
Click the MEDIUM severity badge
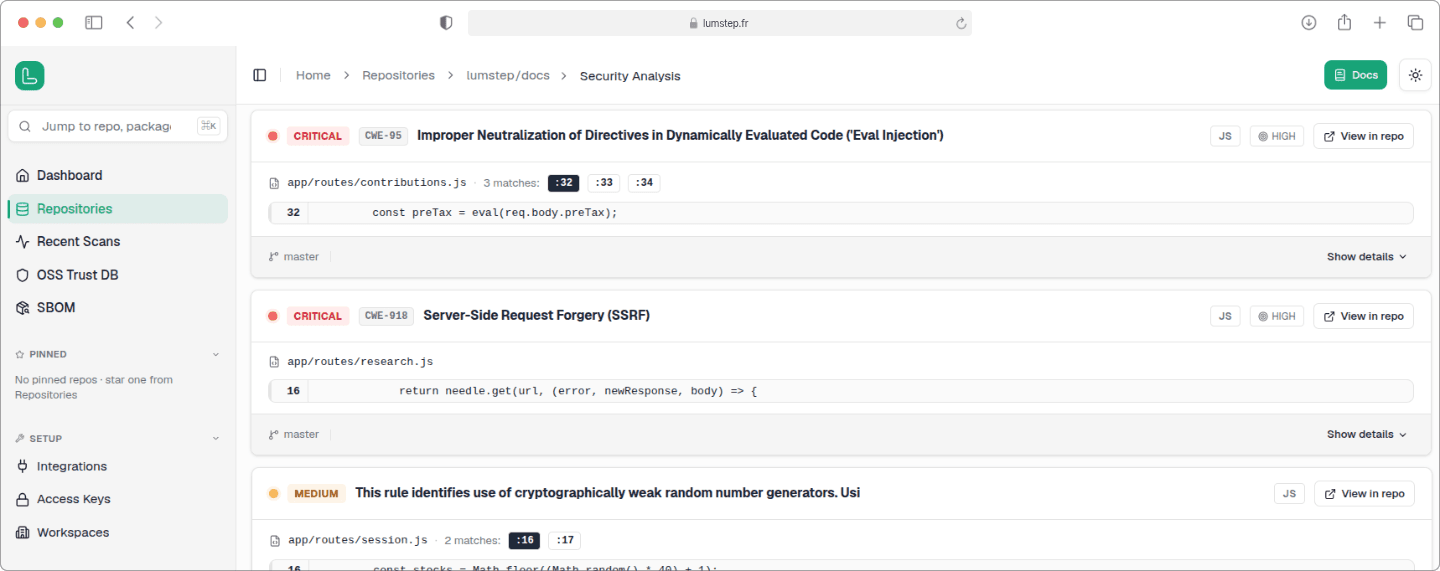pyautogui.click(x=317, y=493)
